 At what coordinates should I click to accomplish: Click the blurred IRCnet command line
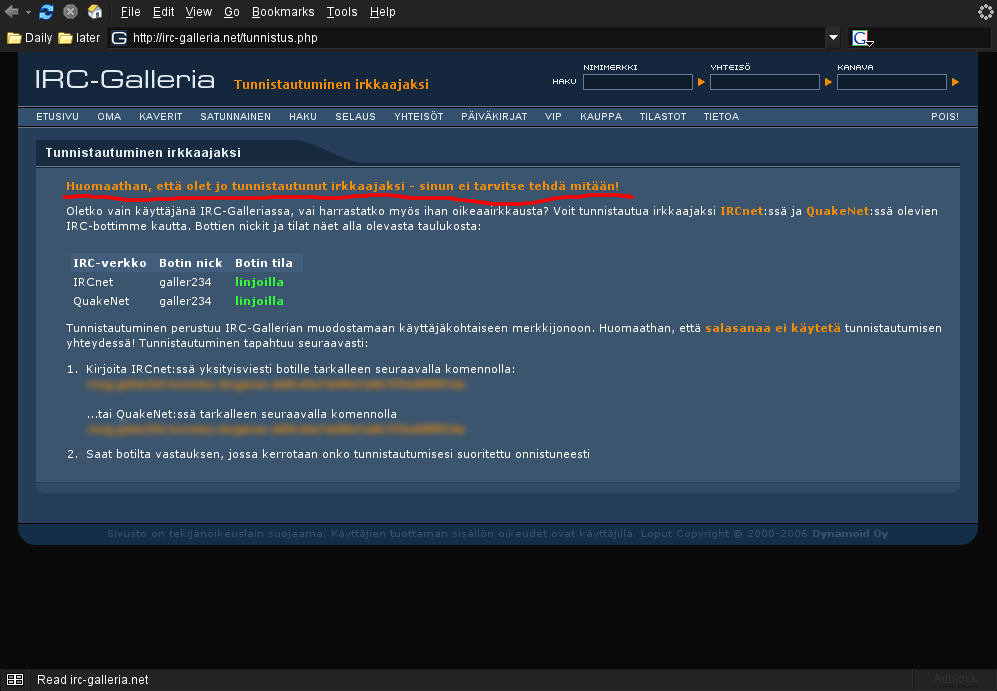[x=276, y=385]
